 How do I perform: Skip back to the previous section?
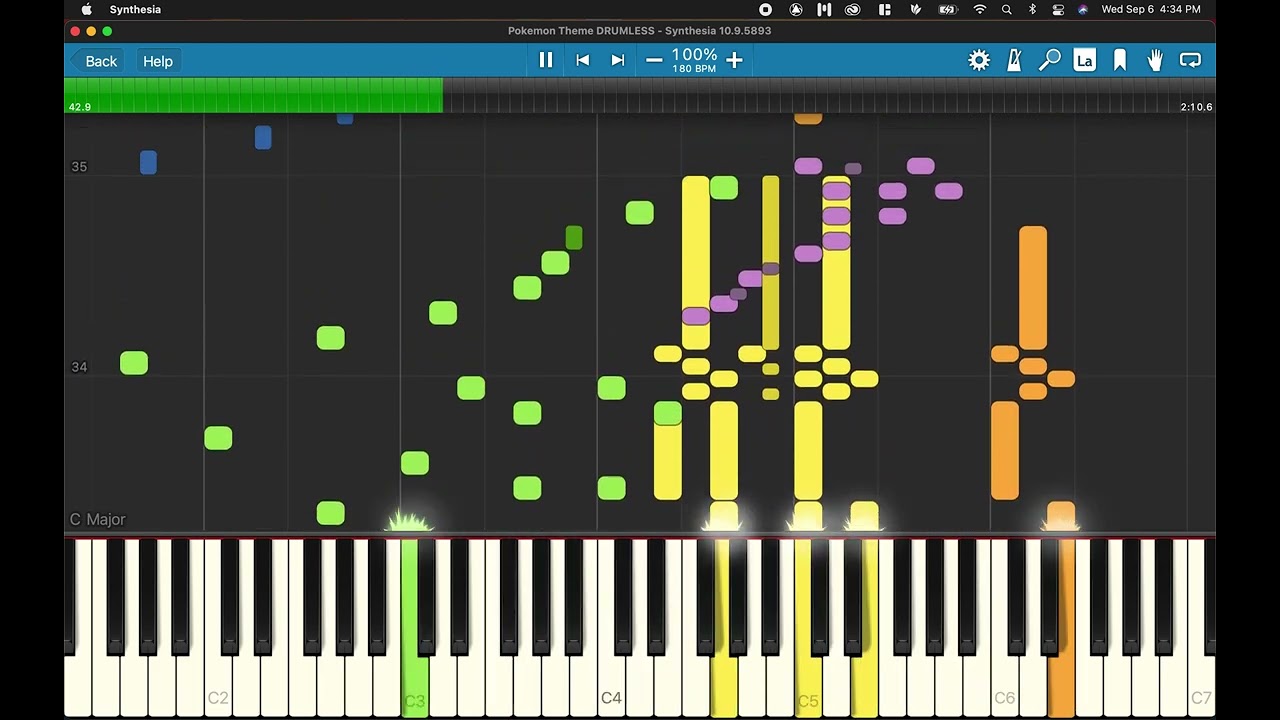582,60
